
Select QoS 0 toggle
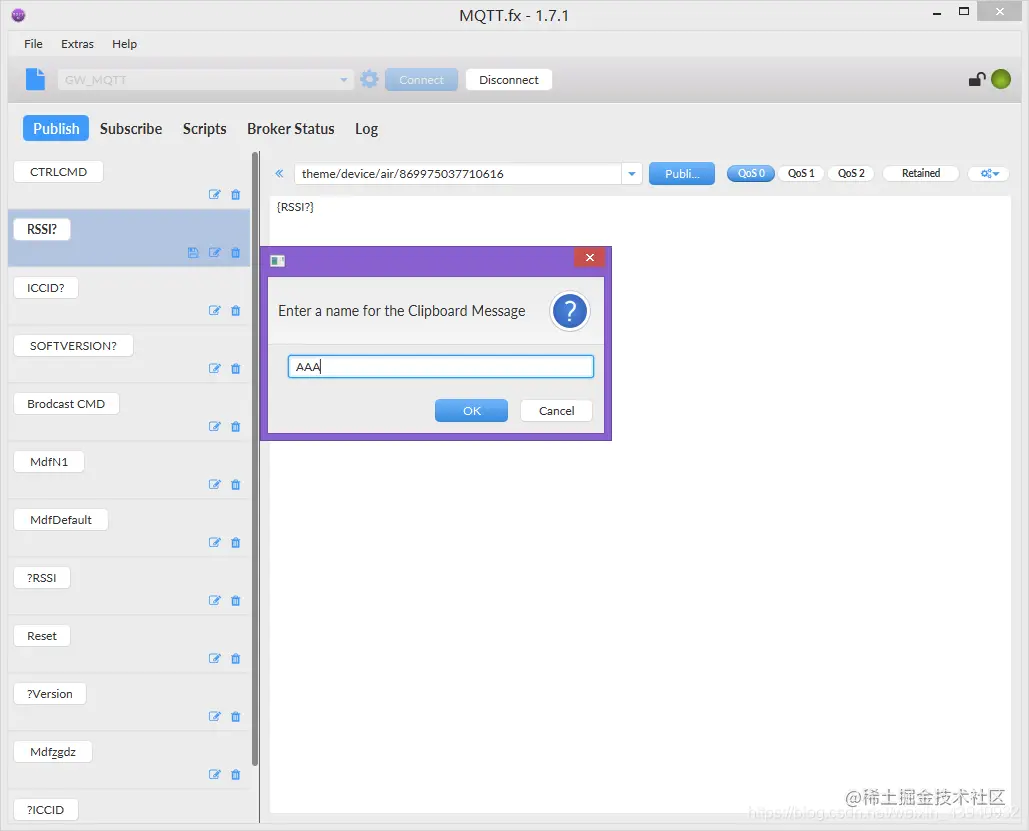click(751, 173)
